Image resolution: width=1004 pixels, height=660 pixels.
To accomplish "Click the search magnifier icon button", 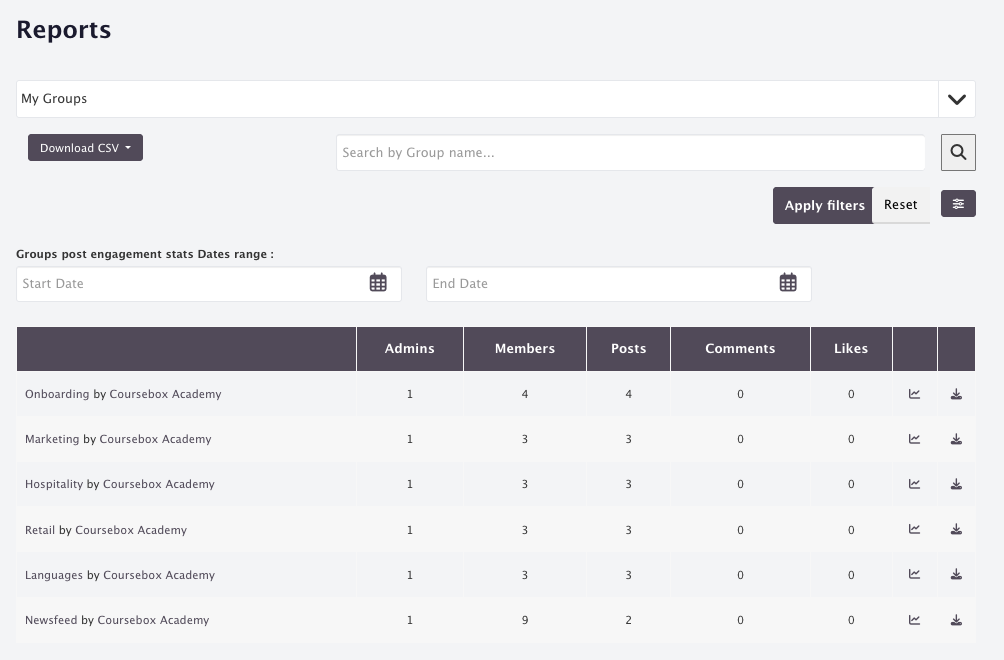I will (958, 152).
